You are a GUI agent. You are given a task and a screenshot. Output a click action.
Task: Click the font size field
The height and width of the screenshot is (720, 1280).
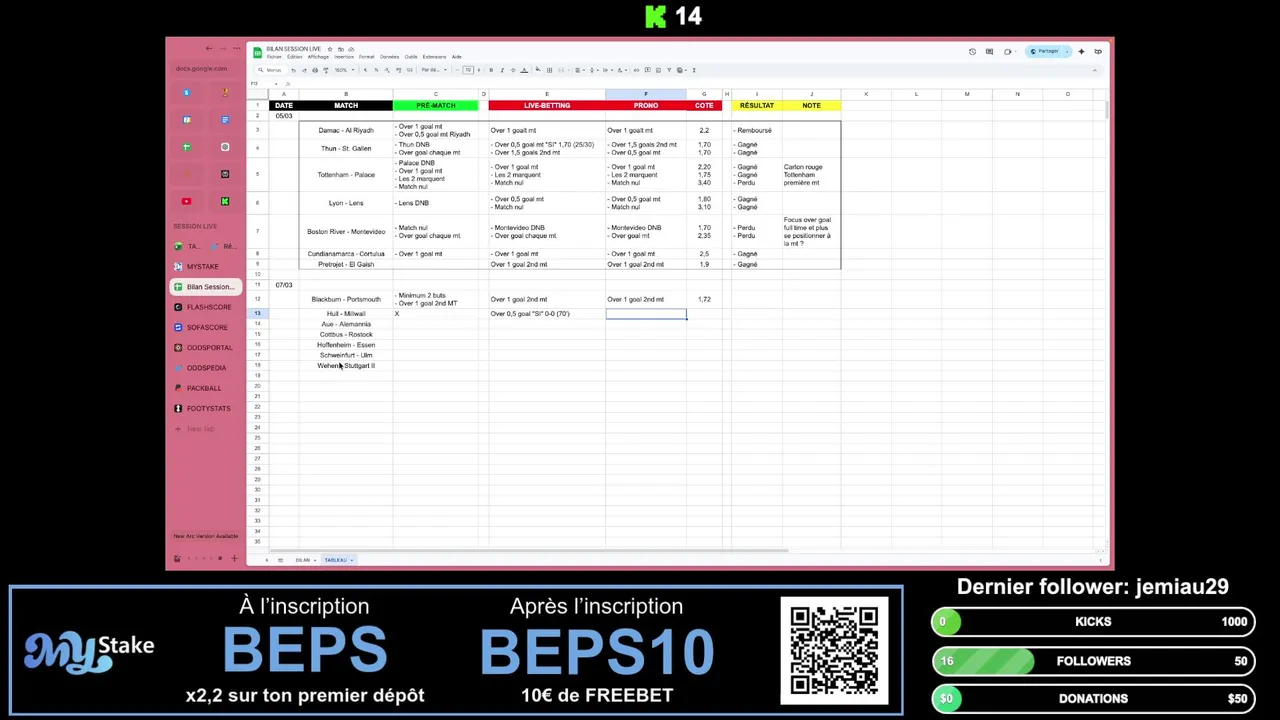click(x=468, y=70)
